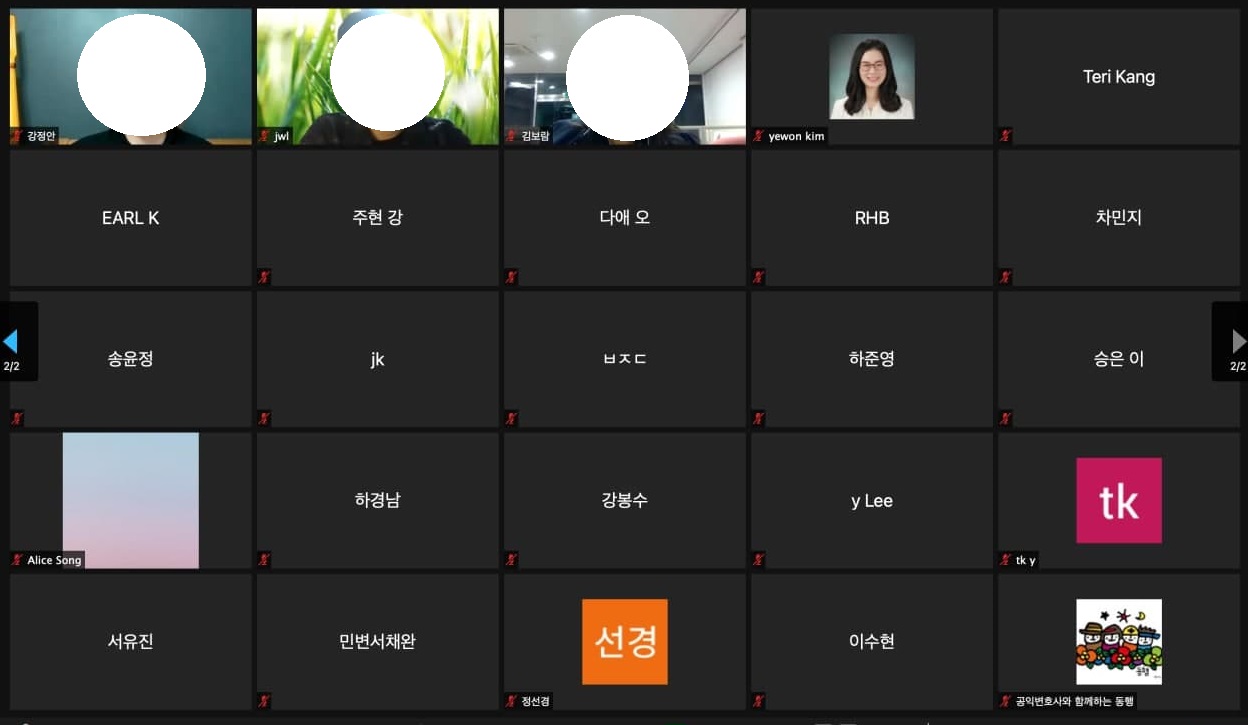Select the 민변서채완 participant tile
Screen dimensions: 1248x725
pos(377,641)
